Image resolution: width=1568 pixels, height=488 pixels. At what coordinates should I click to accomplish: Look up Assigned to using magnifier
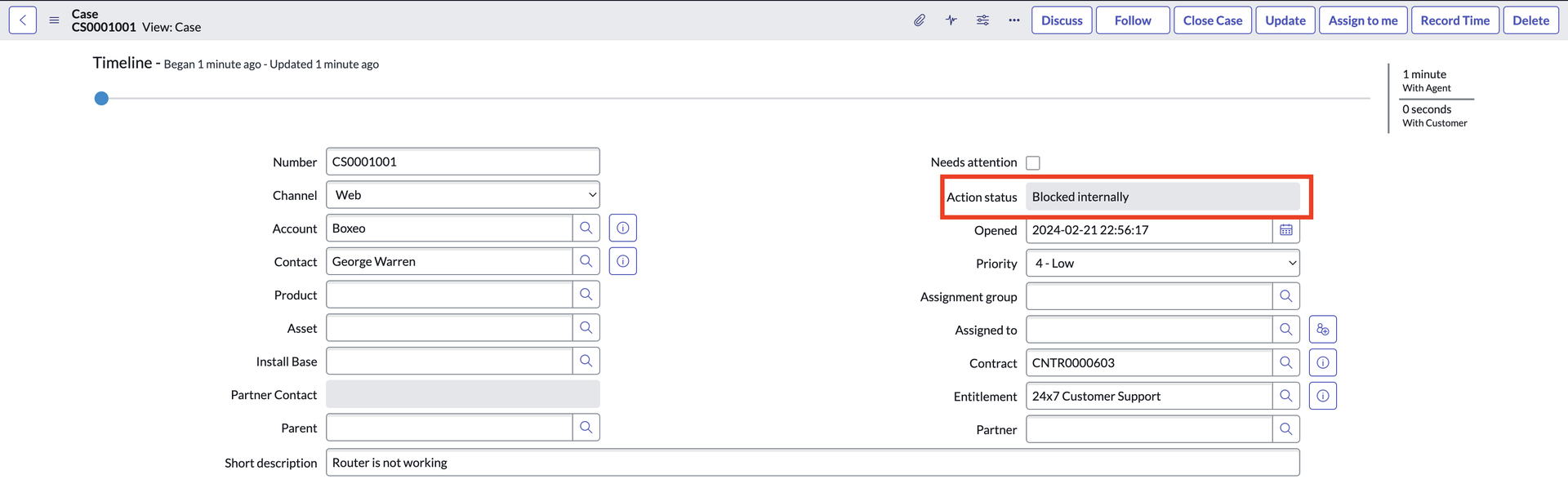tap(1286, 330)
